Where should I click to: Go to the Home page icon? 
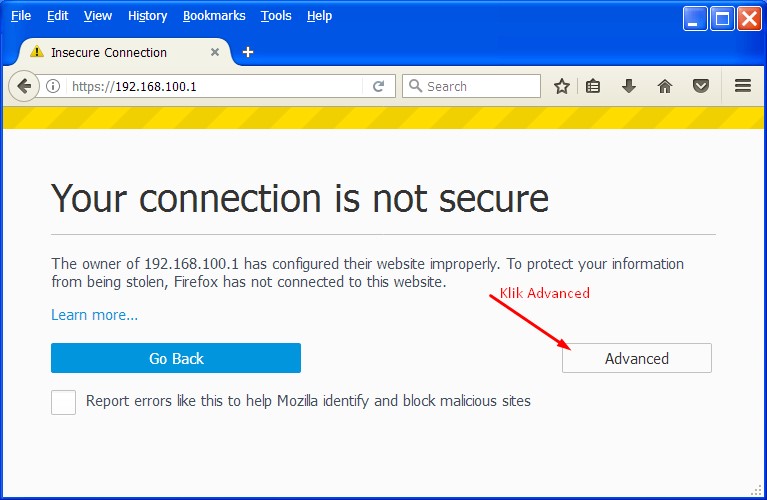[x=665, y=86]
